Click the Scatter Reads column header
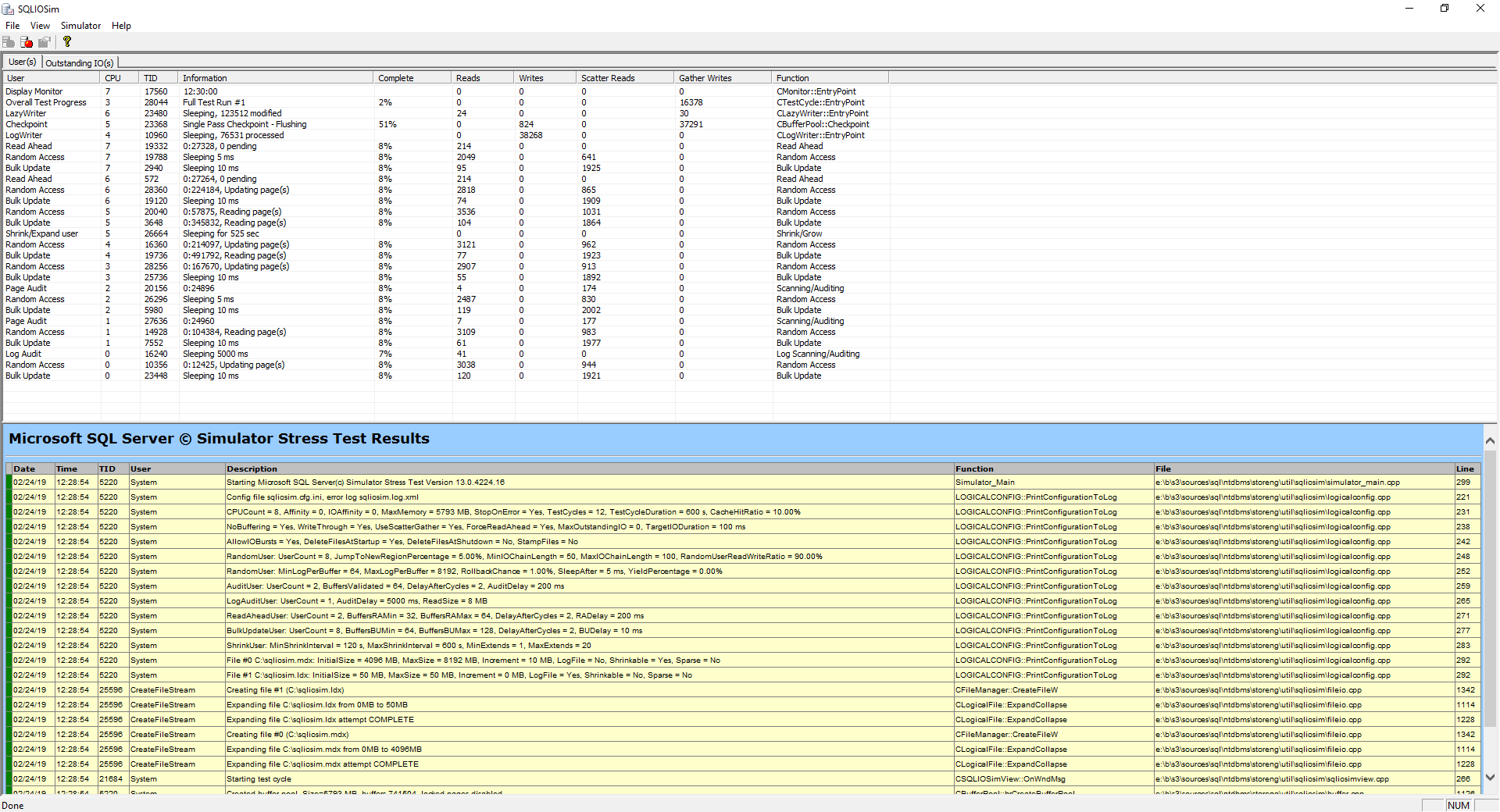 click(626, 78)
